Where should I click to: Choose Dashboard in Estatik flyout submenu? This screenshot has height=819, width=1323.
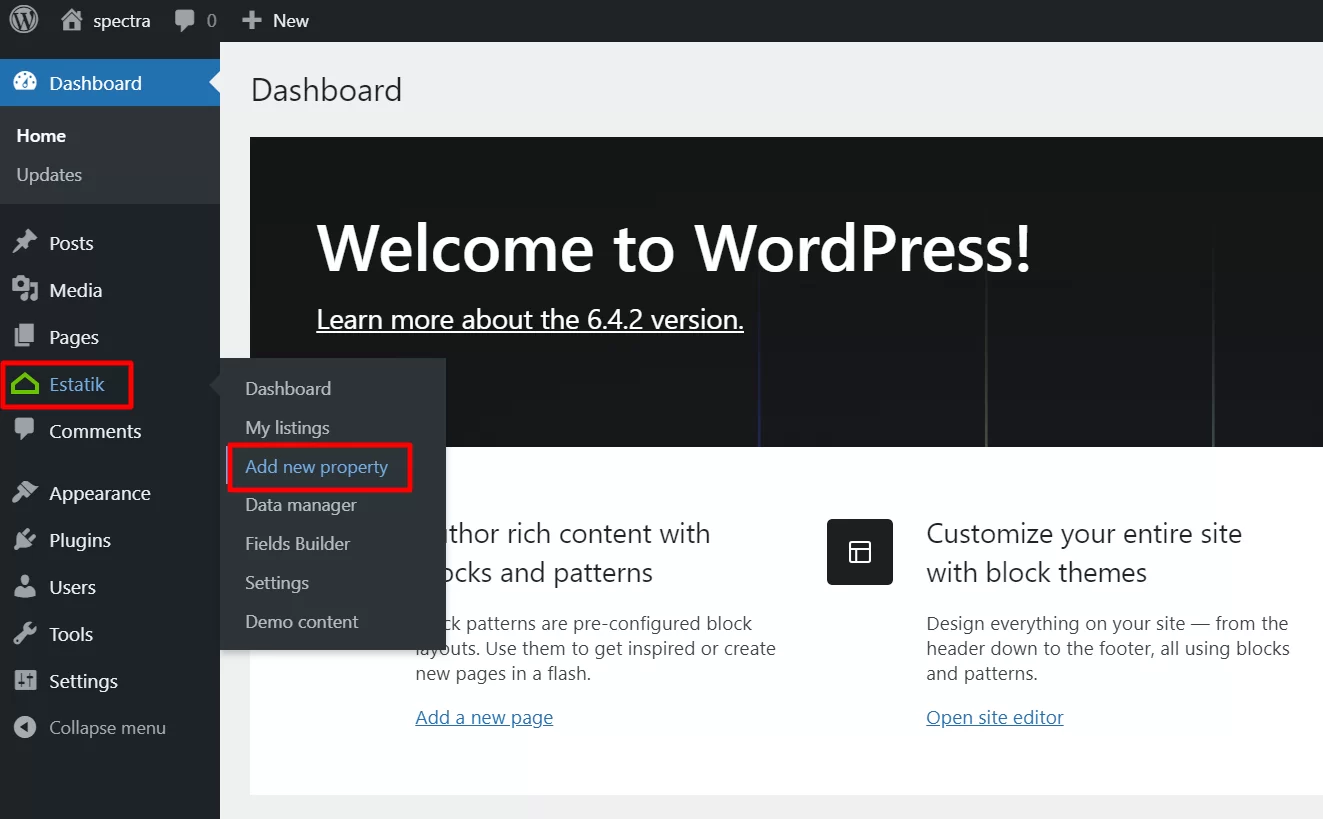pos(288,389)
